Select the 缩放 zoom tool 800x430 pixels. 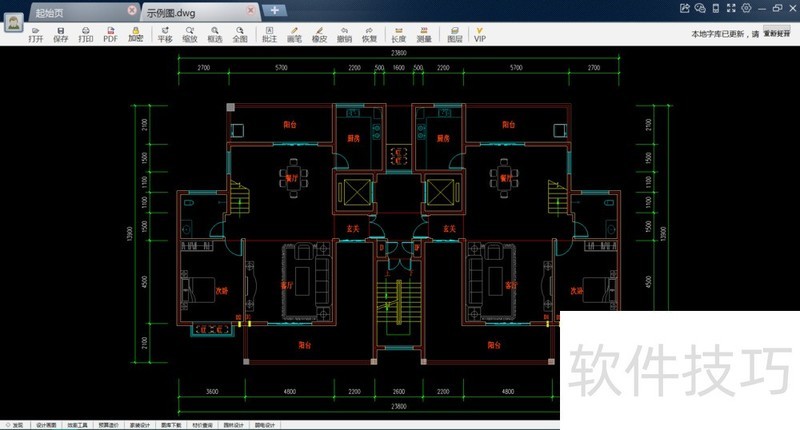coord(190,35)
